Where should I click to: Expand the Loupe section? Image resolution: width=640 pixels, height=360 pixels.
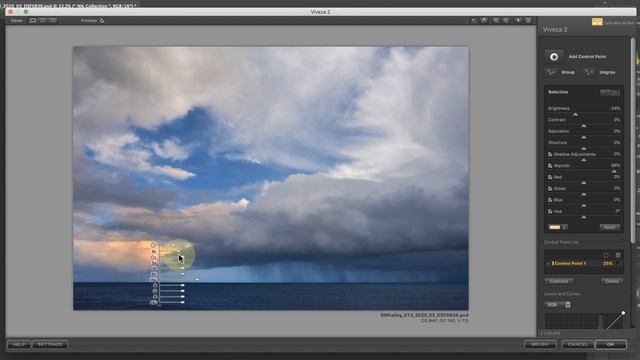(x=551, y=333)
